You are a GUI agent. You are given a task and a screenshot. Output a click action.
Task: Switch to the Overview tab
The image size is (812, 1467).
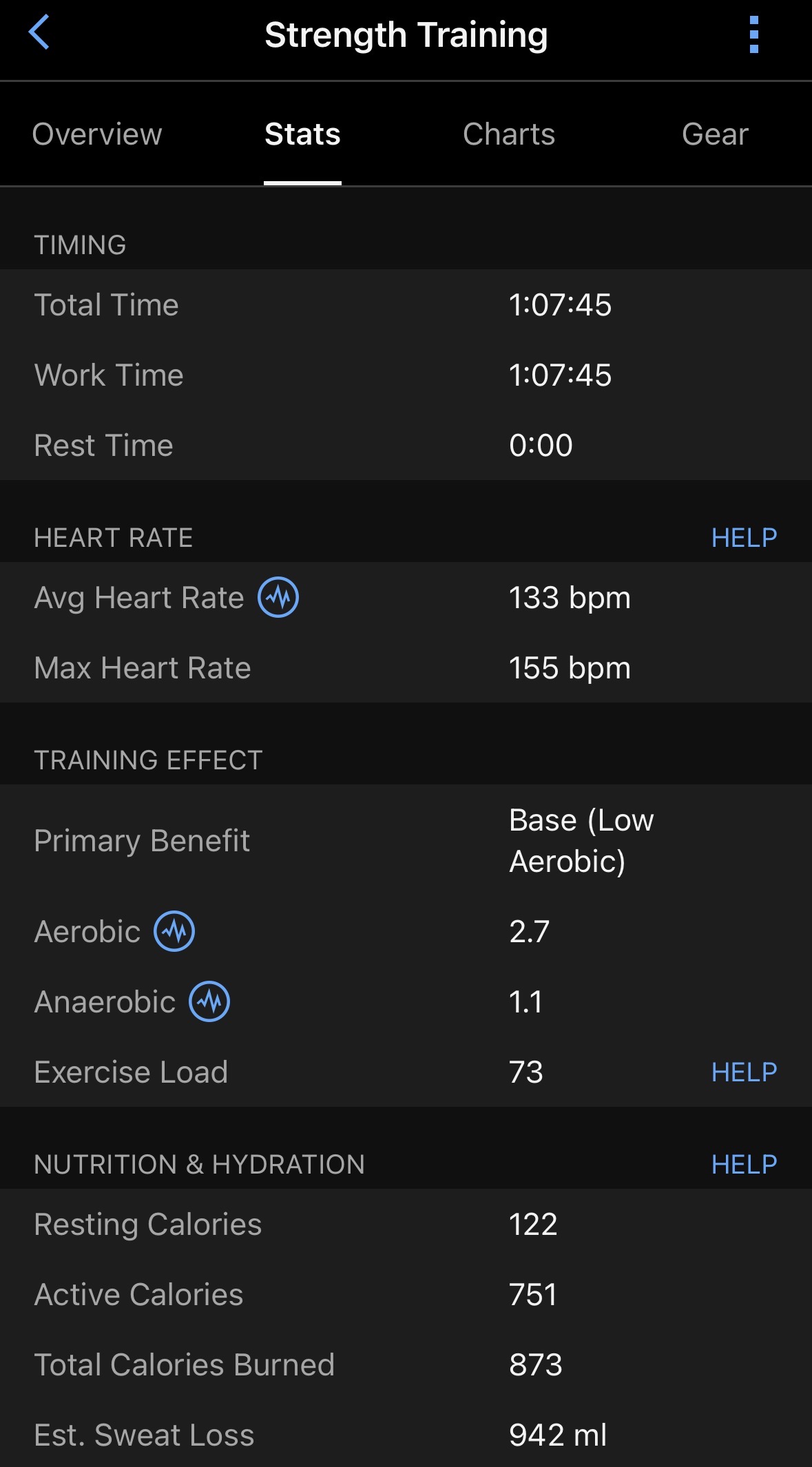click(97, 134)
